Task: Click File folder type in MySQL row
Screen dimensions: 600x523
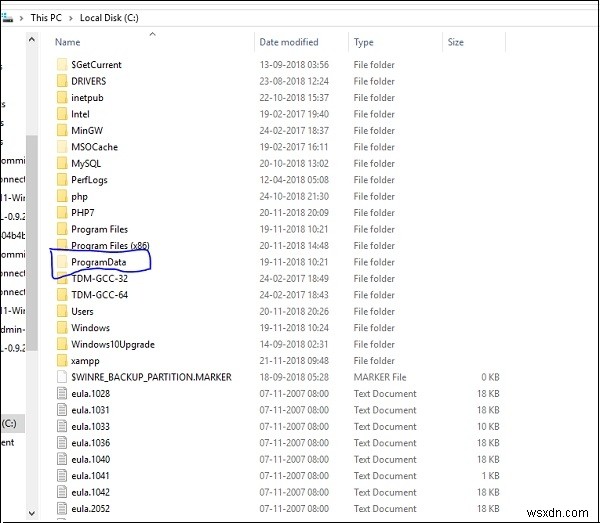Action: click(x=374, y=163)
